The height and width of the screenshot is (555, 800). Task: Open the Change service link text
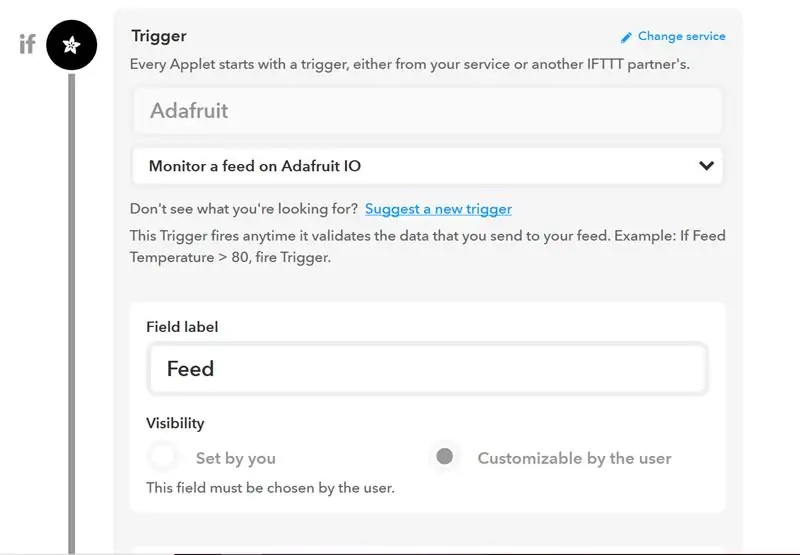point(681,36)
